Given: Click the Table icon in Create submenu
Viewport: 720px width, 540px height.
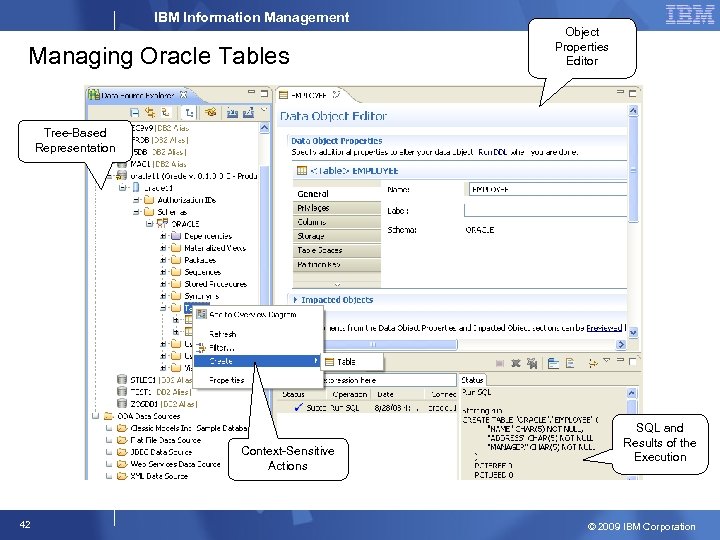Looking at the screenshot, I should [329, 362].
